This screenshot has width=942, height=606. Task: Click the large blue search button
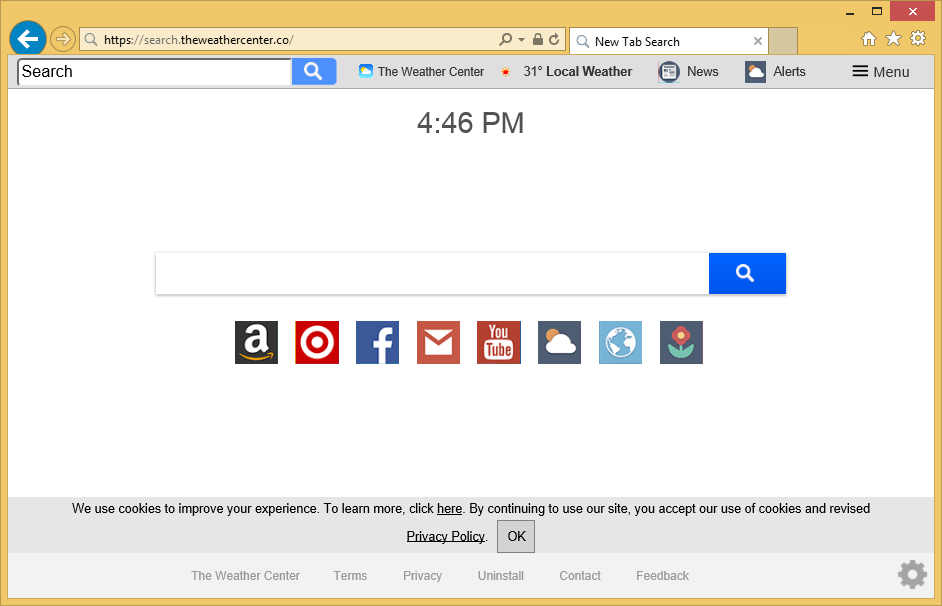(x=747, y=274)
